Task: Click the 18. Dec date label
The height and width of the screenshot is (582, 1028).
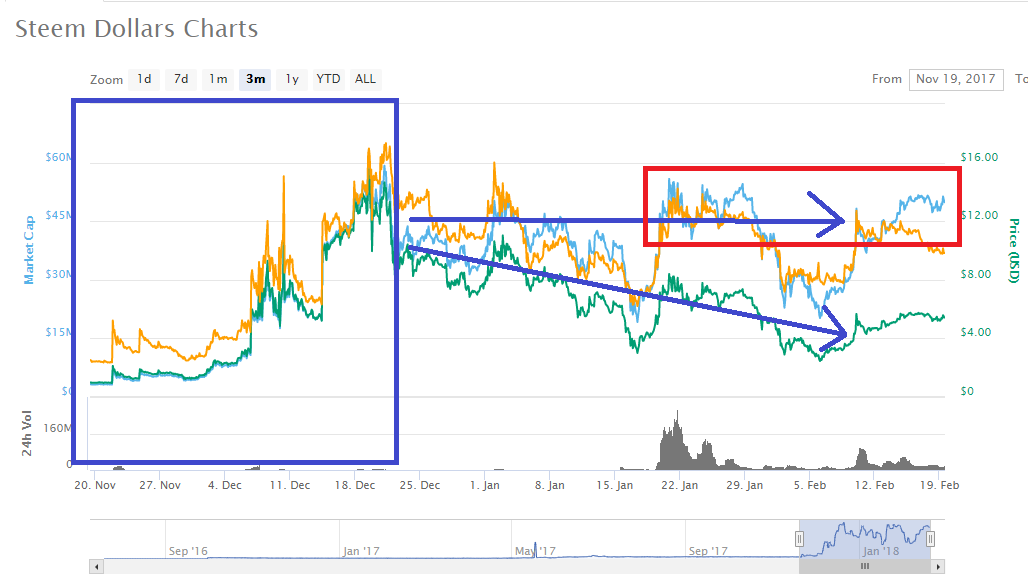Action: coord(355,485)
